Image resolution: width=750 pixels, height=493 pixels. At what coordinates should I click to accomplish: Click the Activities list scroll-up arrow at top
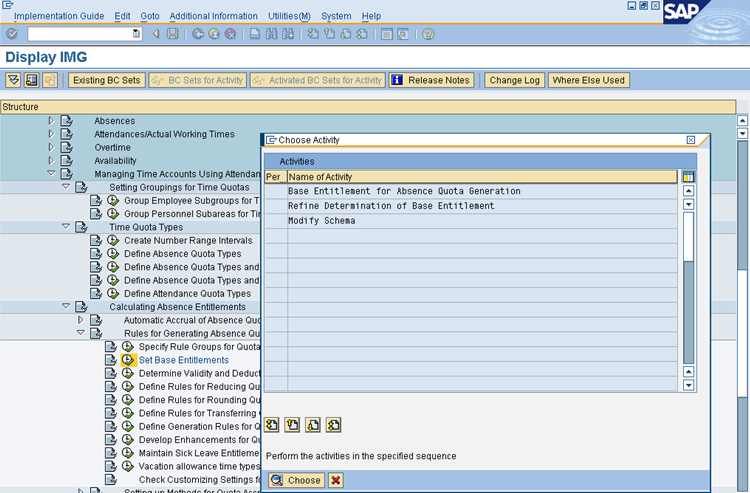click(688, 191)
